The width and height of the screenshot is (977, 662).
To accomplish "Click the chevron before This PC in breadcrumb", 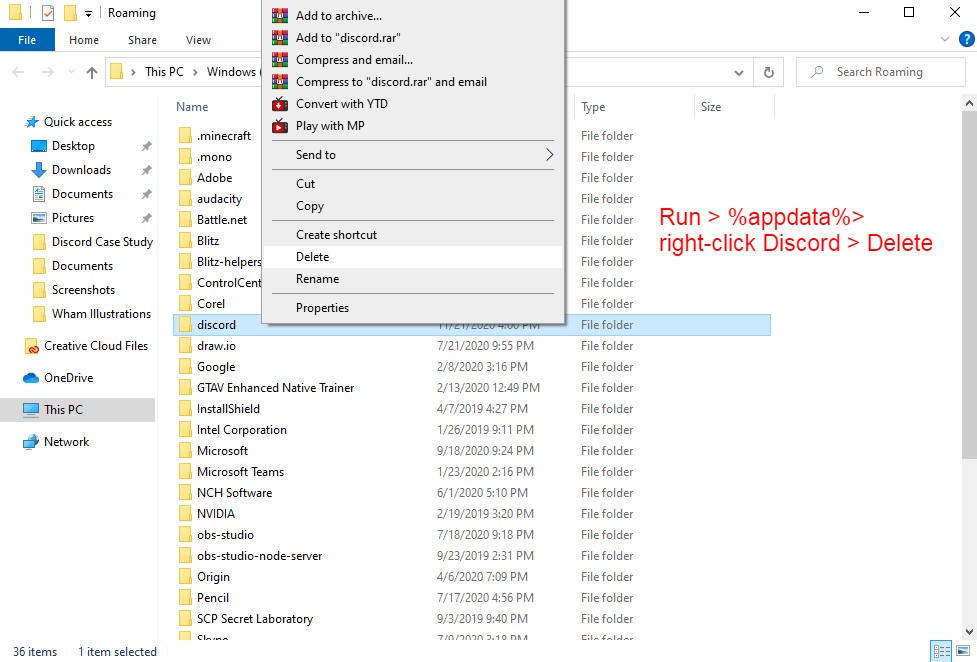I will click(133, 72).
